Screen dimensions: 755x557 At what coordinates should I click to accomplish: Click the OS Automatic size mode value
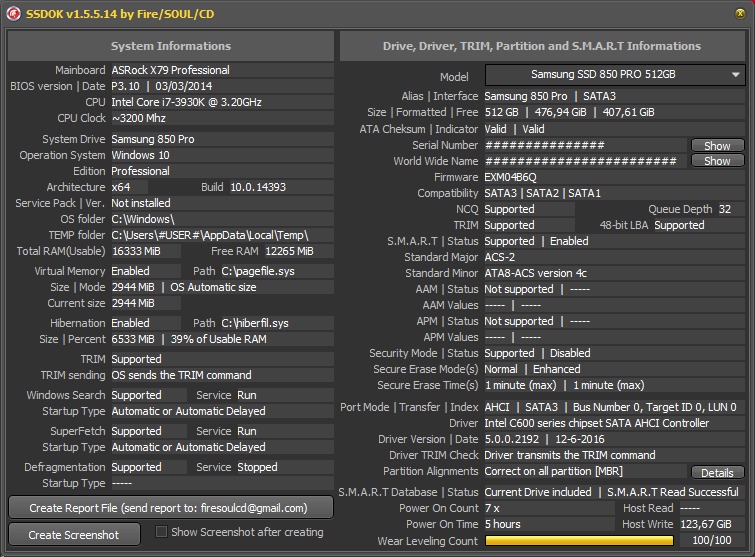[x=213, y=287]
